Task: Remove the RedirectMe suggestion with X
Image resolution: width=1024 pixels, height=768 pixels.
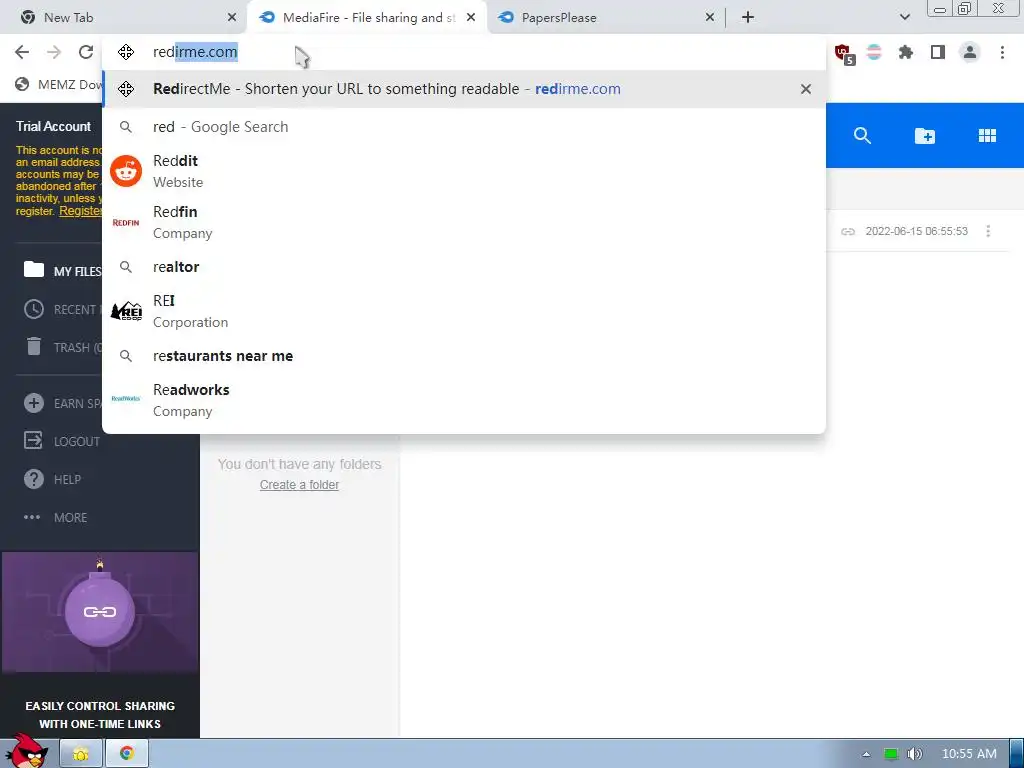Action: point(806,89)
